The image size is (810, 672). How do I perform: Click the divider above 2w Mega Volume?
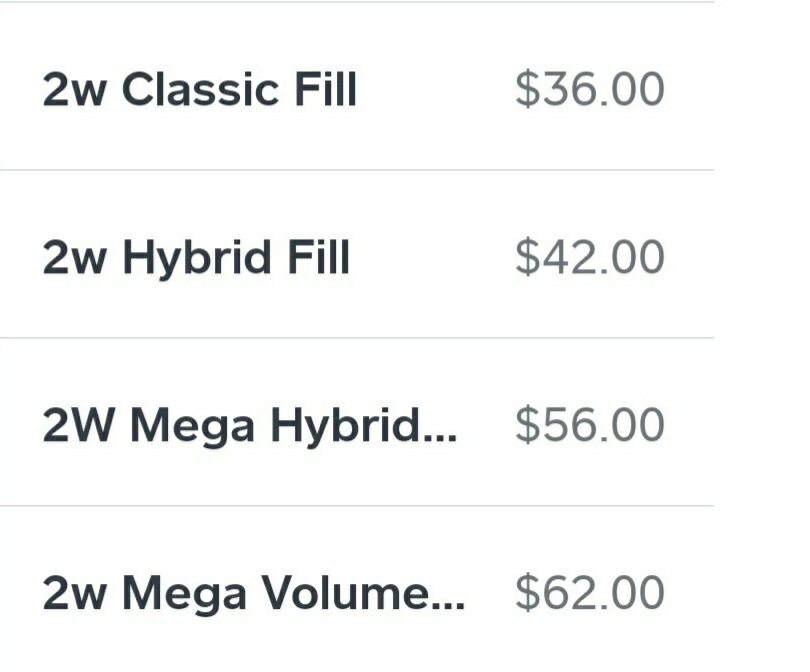coord(357,506)
